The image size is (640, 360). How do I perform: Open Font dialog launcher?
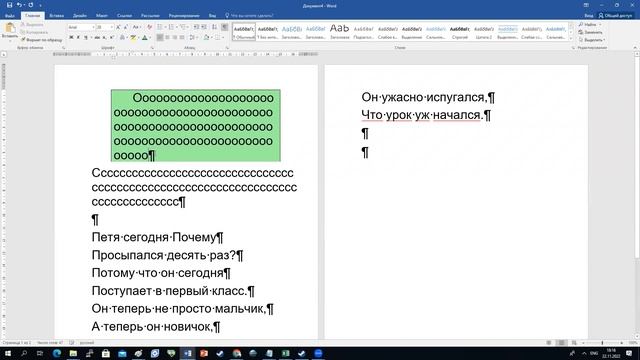(x=152, y=48)
